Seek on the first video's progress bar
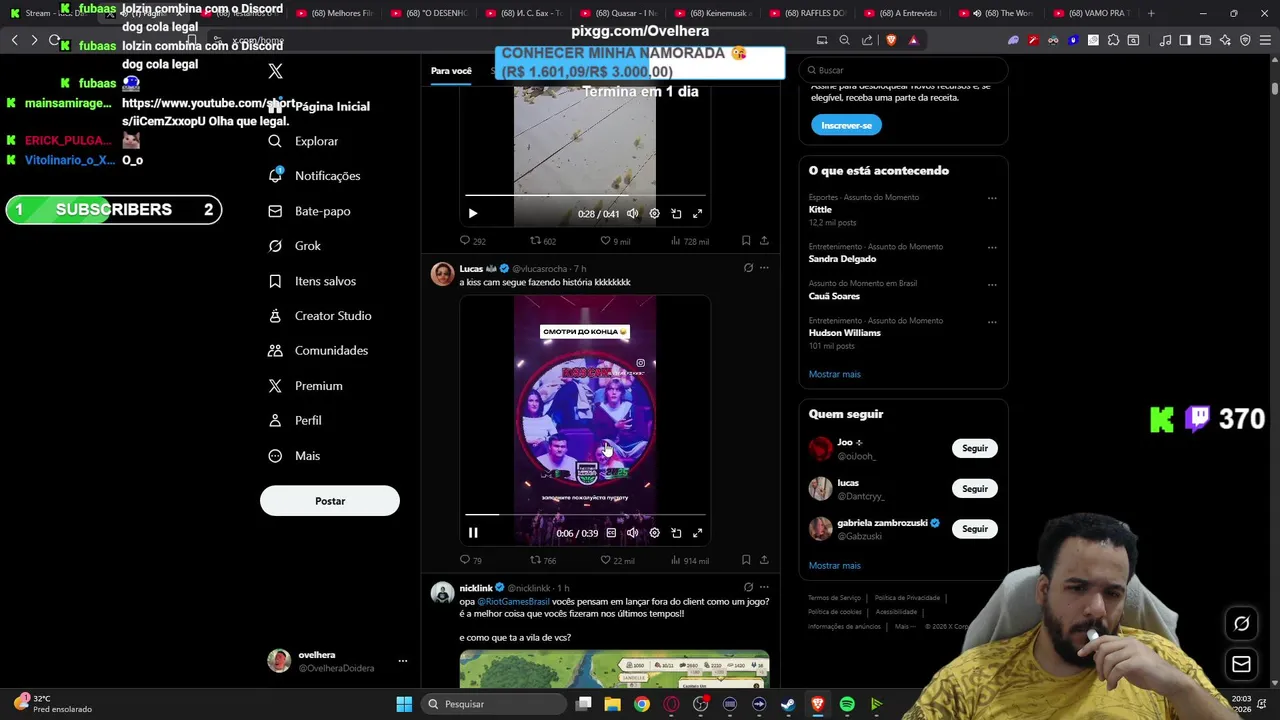Screen dimensions: 1280x720 coord(585,195)
